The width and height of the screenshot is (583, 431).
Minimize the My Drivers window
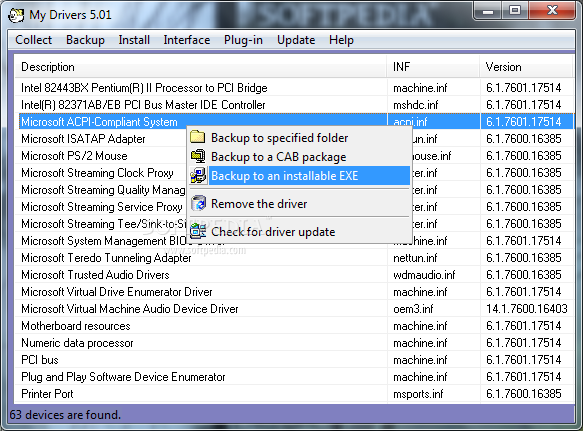(488, 11)
